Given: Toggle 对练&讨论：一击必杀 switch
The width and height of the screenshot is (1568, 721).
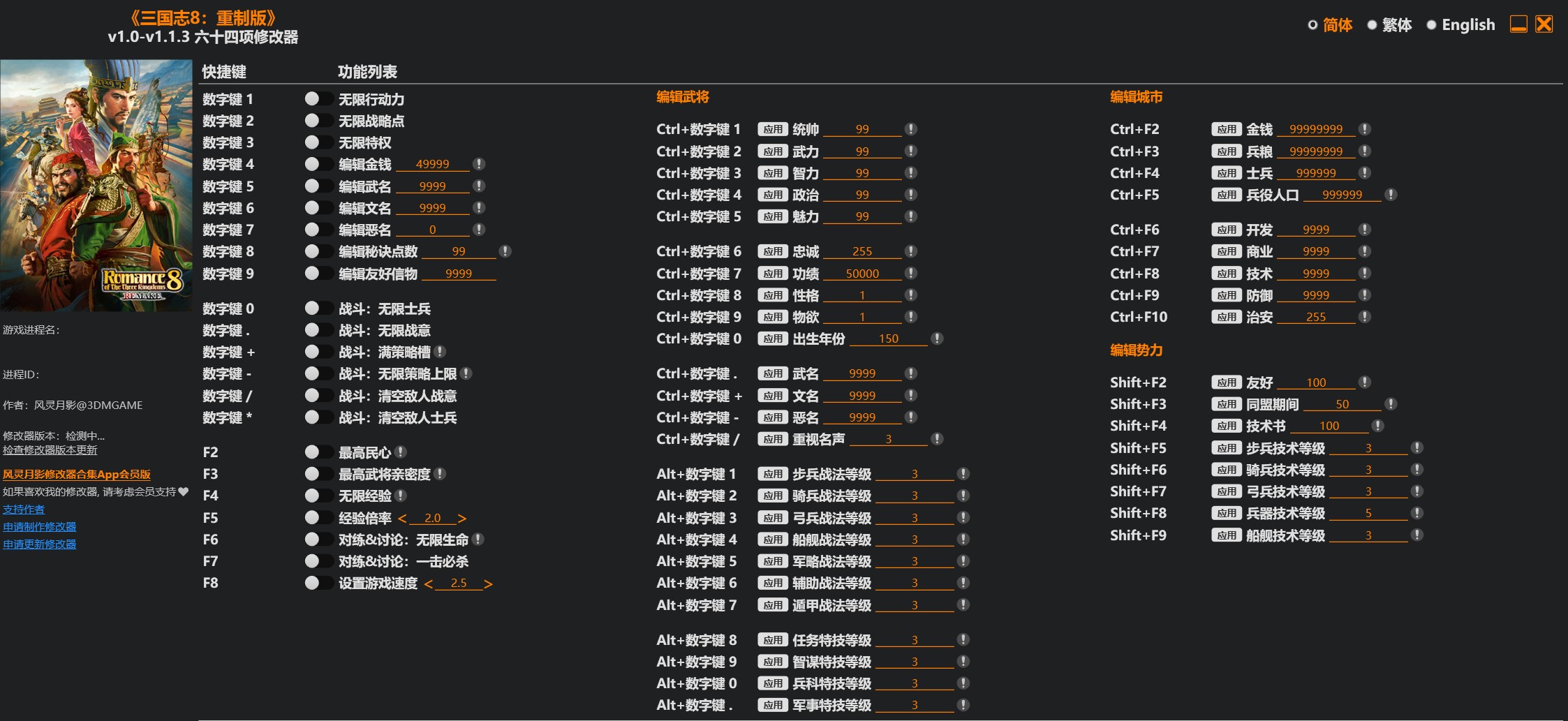Looking at the screenshot, I should (319, 561).
